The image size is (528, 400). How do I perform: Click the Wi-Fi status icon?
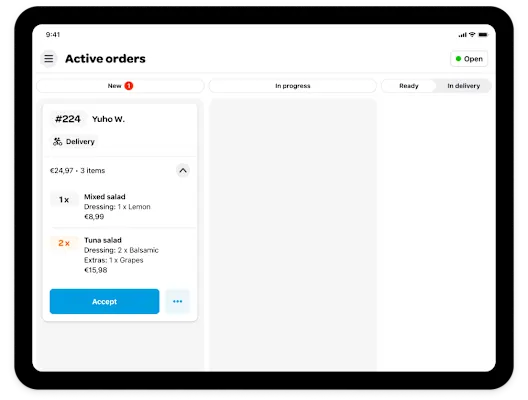tap(472, 34)
